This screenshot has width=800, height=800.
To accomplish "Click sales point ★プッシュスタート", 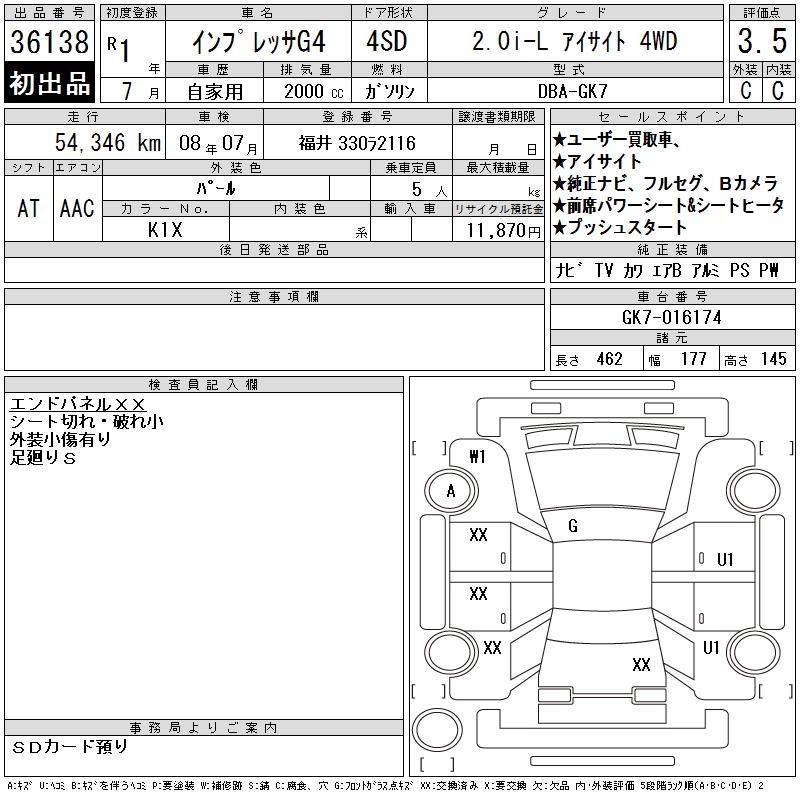I will tap(620, 227).
